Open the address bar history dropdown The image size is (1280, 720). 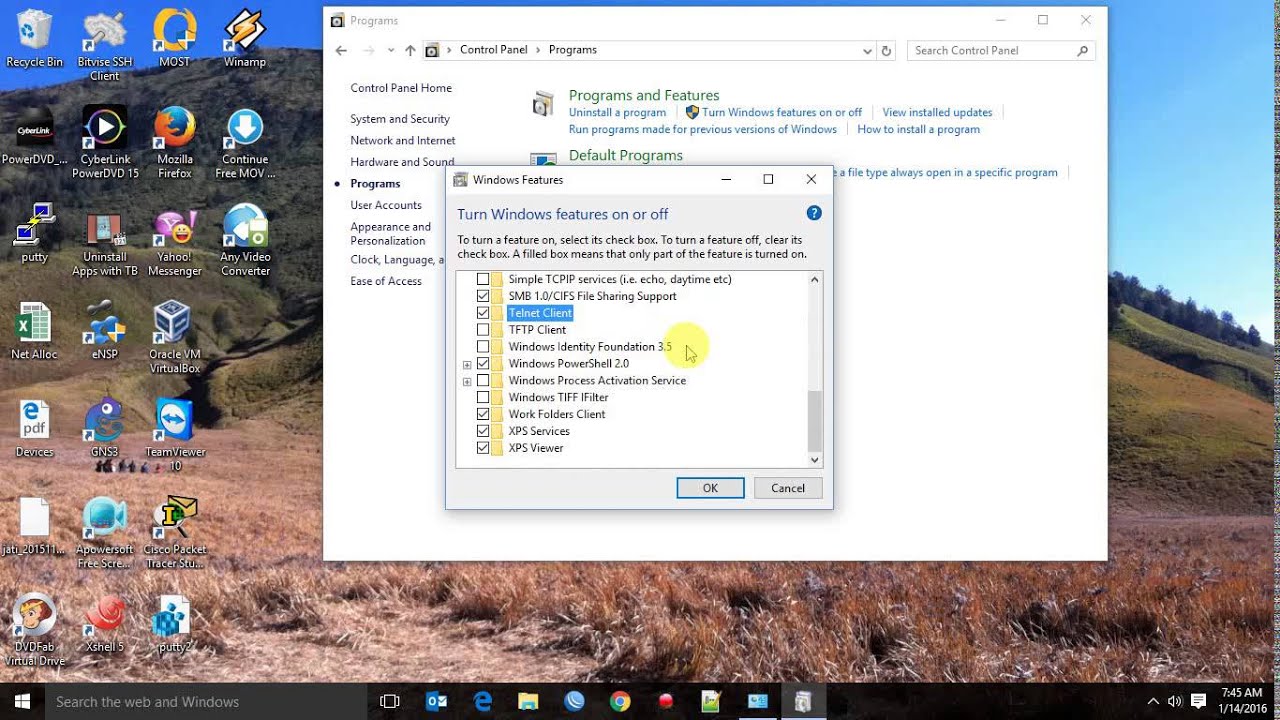point(867,50)
